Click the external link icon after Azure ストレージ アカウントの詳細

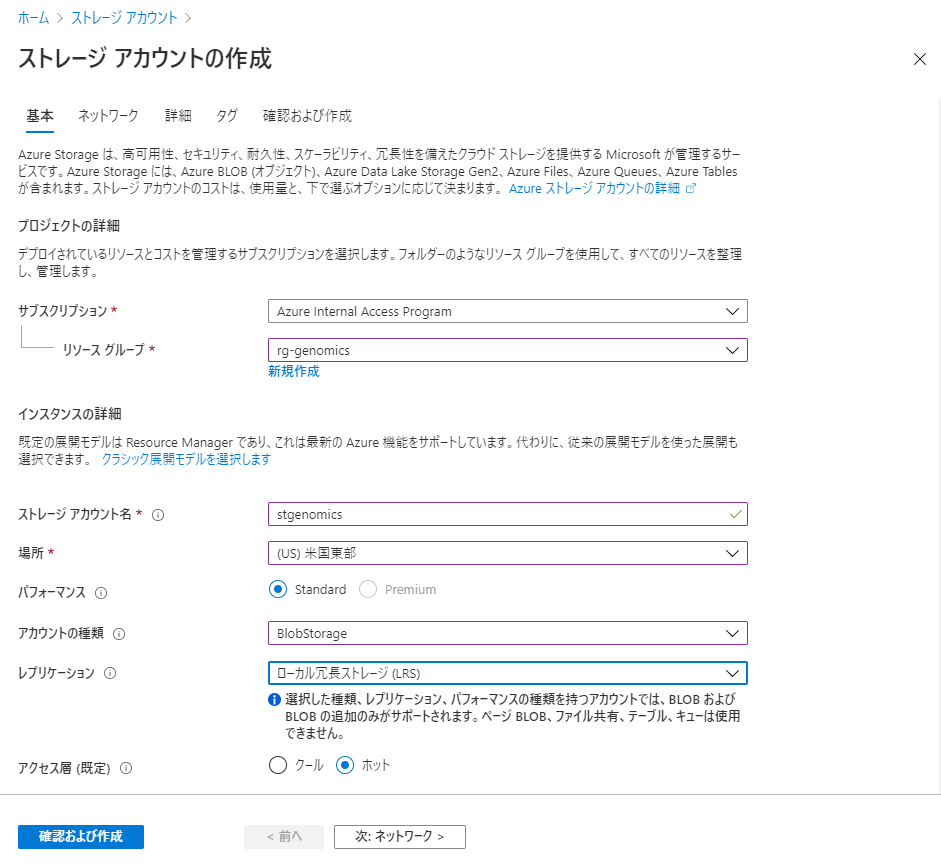[x=691, y=188]
